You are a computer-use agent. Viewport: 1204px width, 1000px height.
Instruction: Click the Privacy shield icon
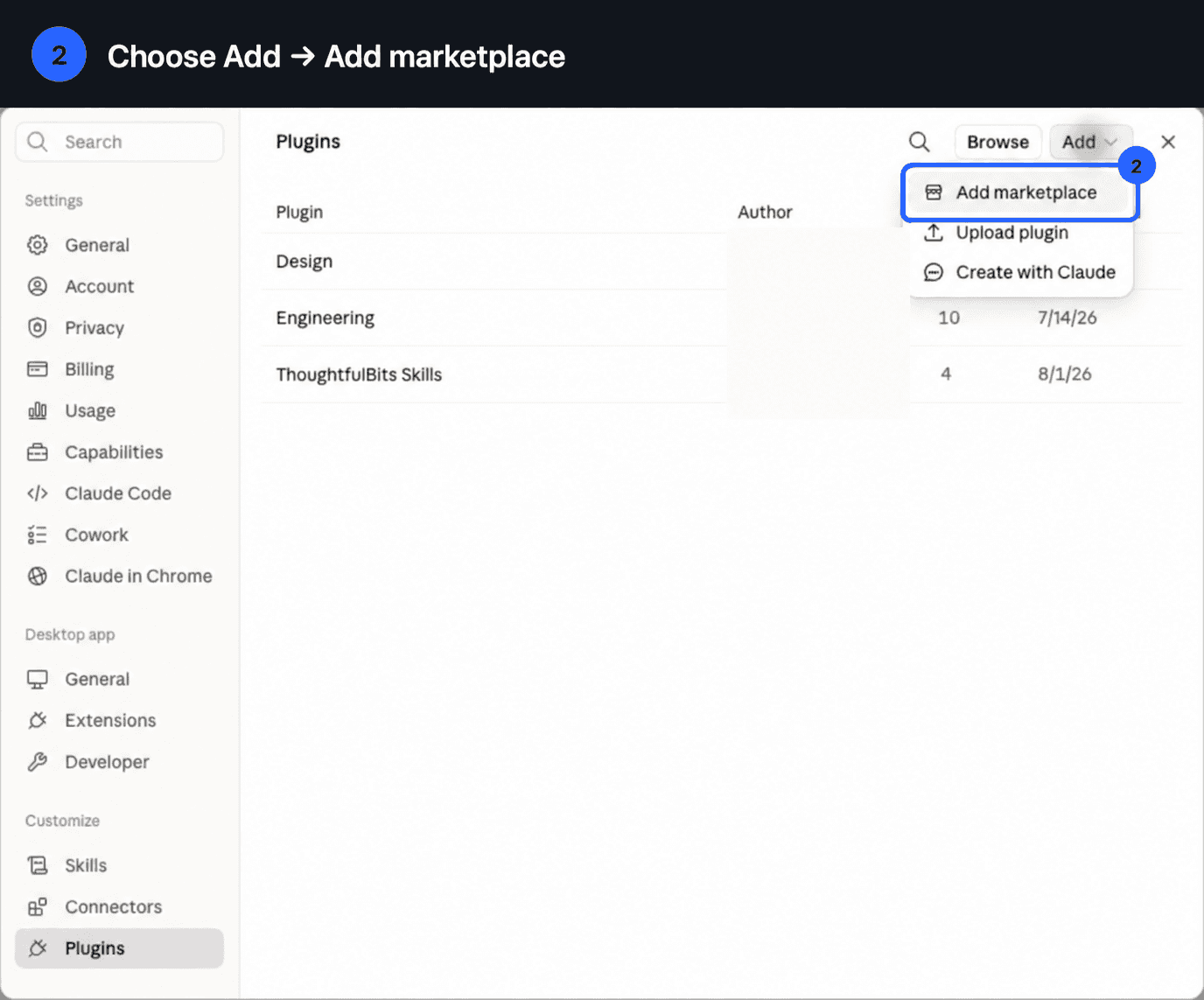tap(37, 327)
